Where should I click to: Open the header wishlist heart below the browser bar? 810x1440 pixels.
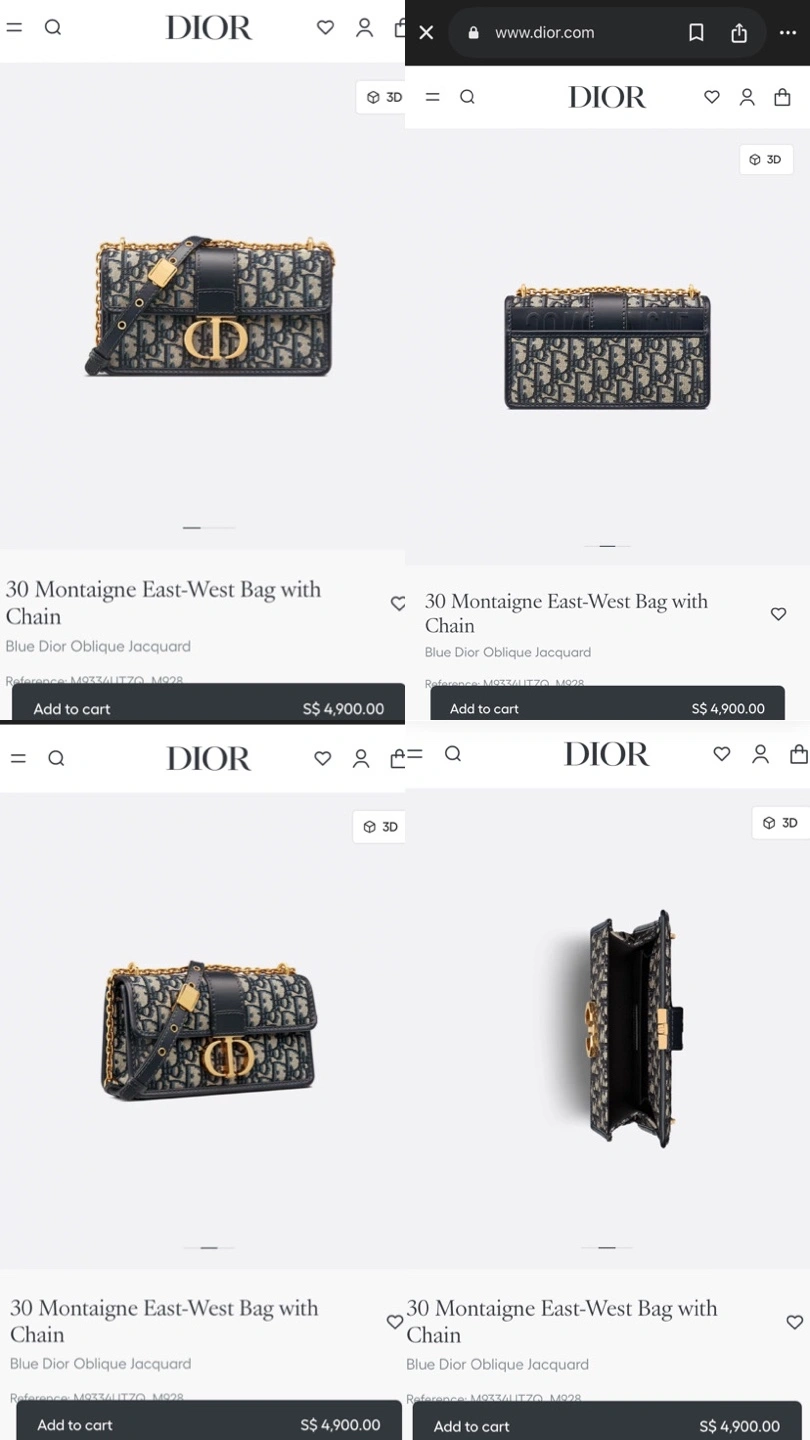click(x=712, y=97)
